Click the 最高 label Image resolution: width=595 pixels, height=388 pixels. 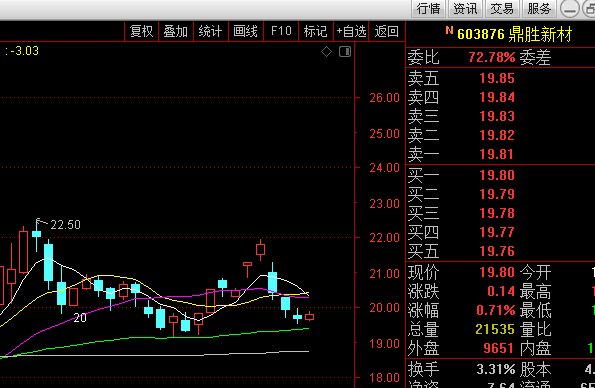[x=535, y=292]
